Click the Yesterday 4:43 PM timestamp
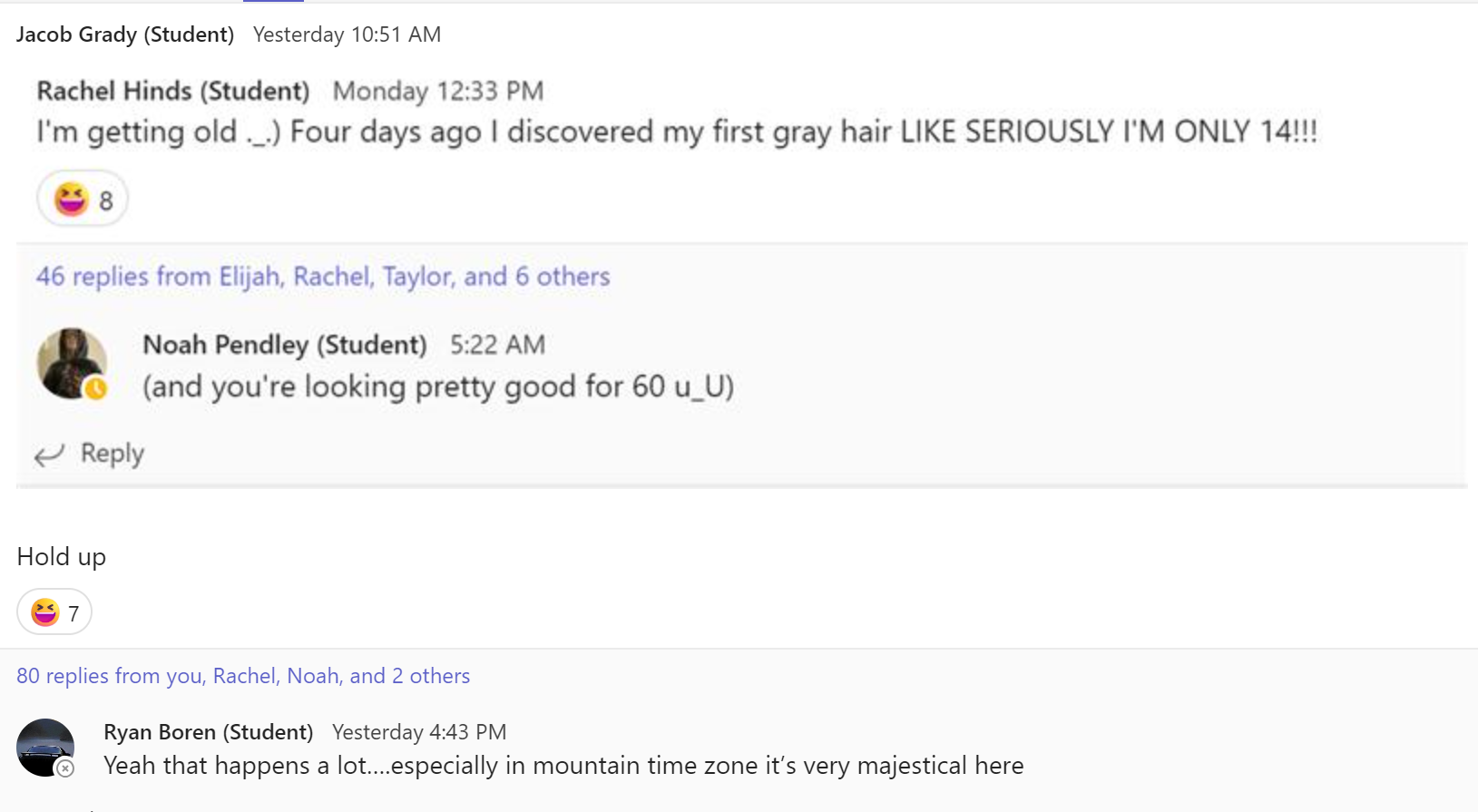The width and height of the screenshot is (1478, 812). click(419, 732)
